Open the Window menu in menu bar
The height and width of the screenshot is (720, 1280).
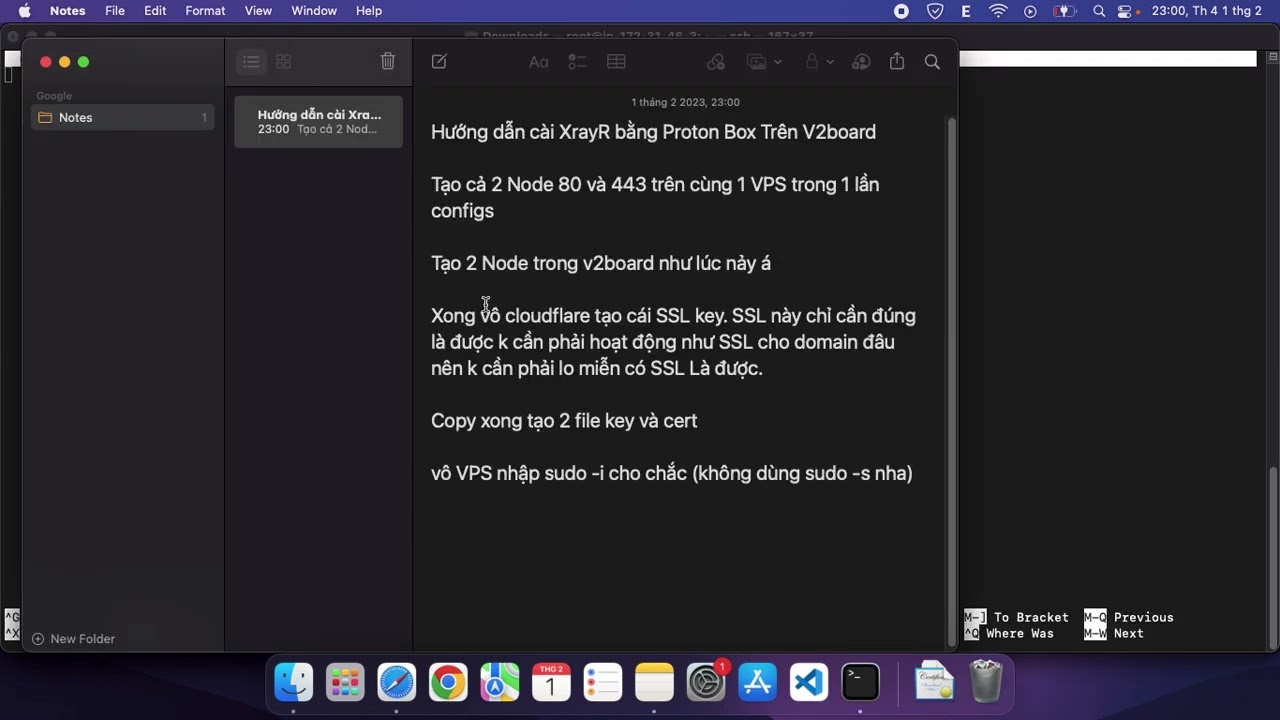pyautogui.click(x=313, y=11)
